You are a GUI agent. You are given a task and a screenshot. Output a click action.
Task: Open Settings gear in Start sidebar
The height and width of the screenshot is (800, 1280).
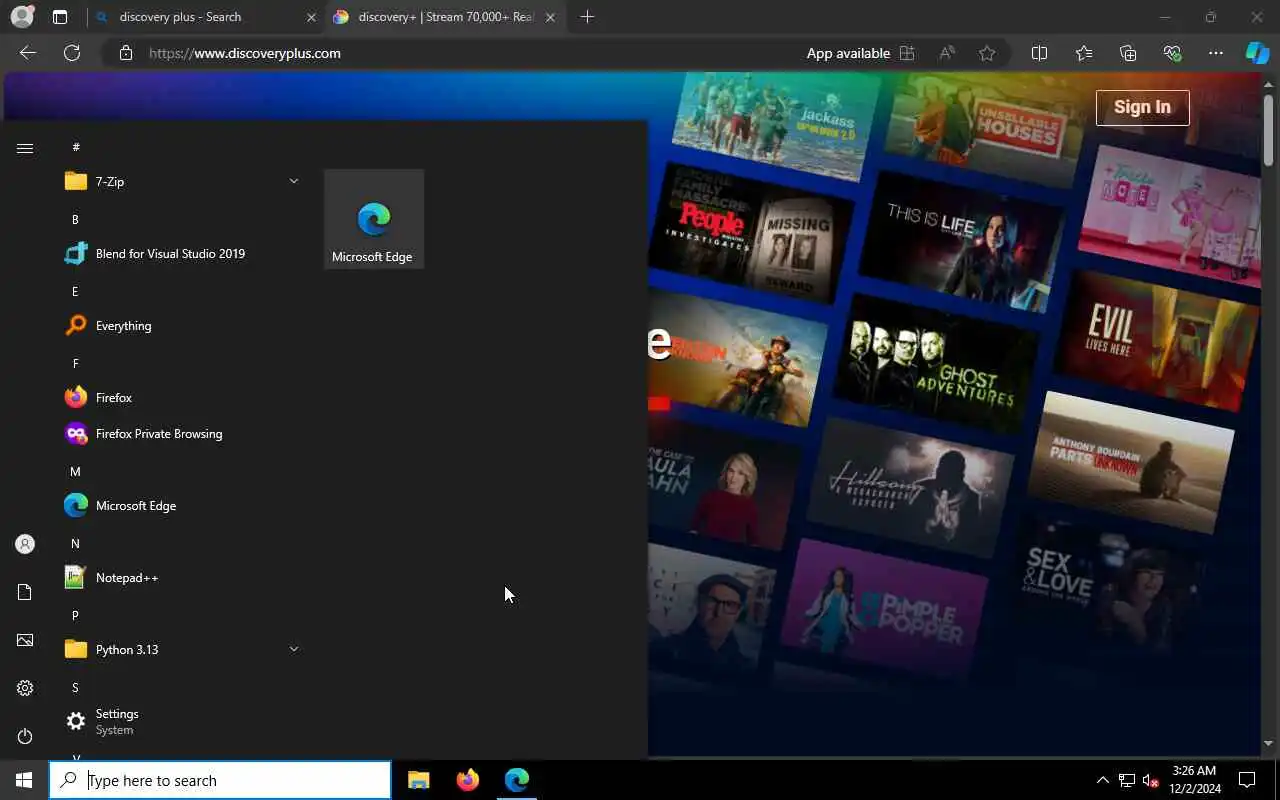point(25,688)
